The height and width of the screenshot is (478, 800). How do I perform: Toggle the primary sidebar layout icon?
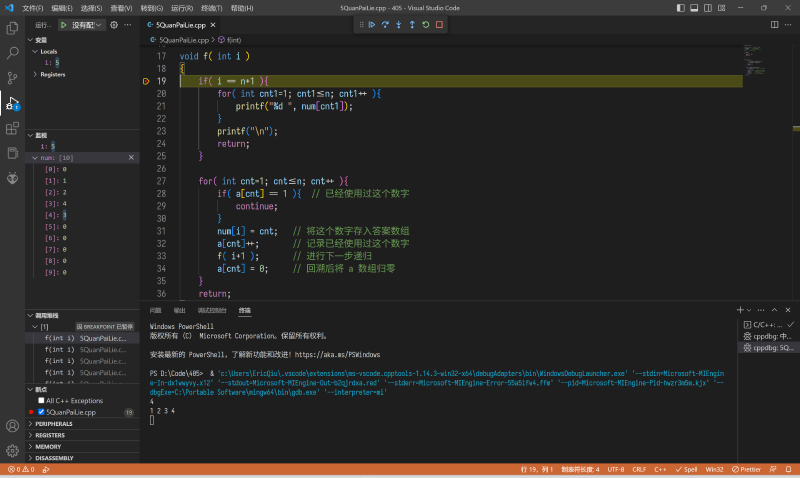(681, 8)
